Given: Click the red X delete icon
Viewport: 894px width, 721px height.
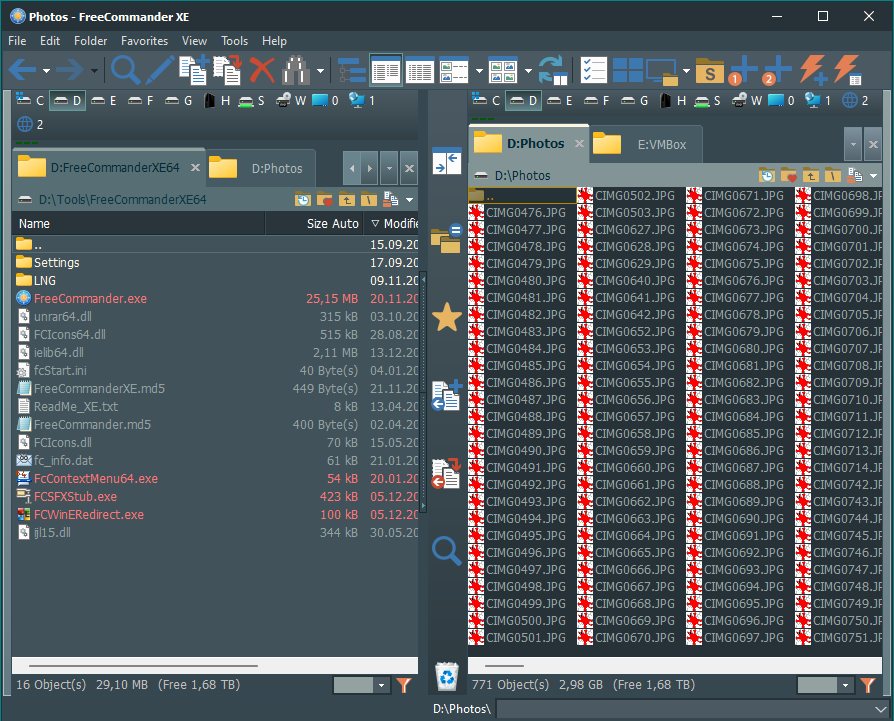Looking at the screenshot, I should (x=262, y=70).
